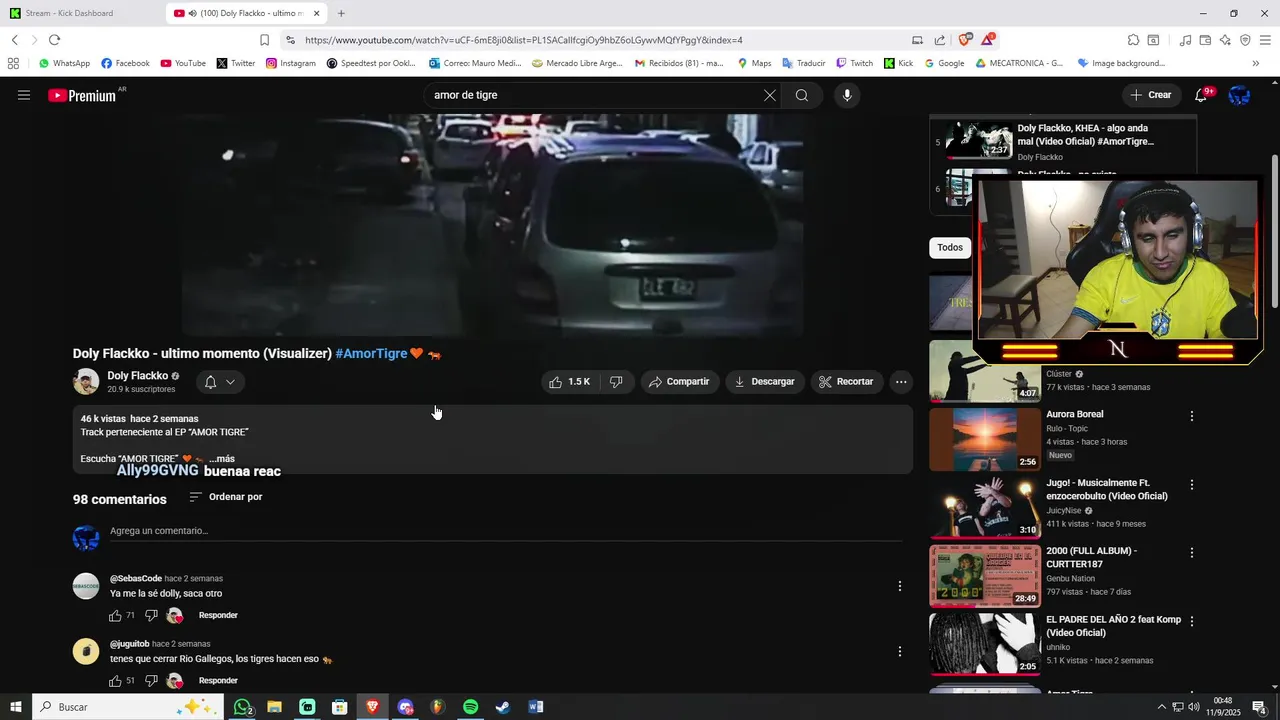The image size is (1280, 720).
Task: Click the Recortar clip button
Action: tap(846, 382)
